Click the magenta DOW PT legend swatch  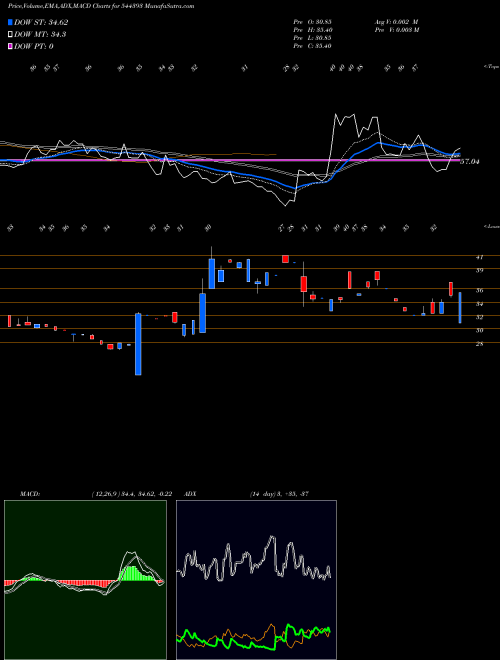(x=10, y=46)
